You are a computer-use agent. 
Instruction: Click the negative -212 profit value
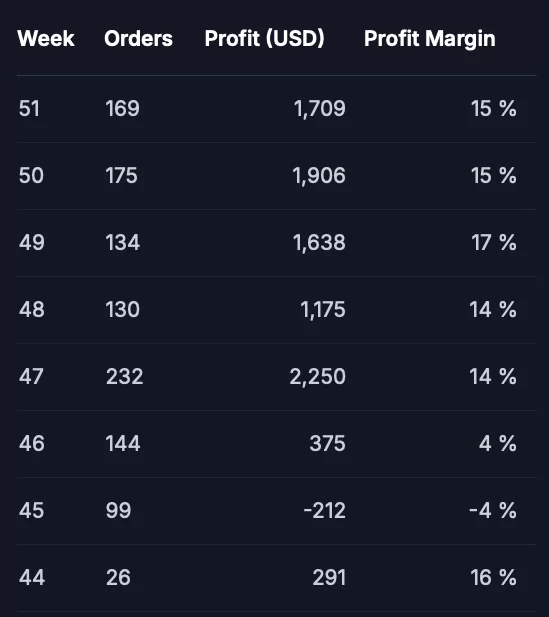(x=325, y=510)
